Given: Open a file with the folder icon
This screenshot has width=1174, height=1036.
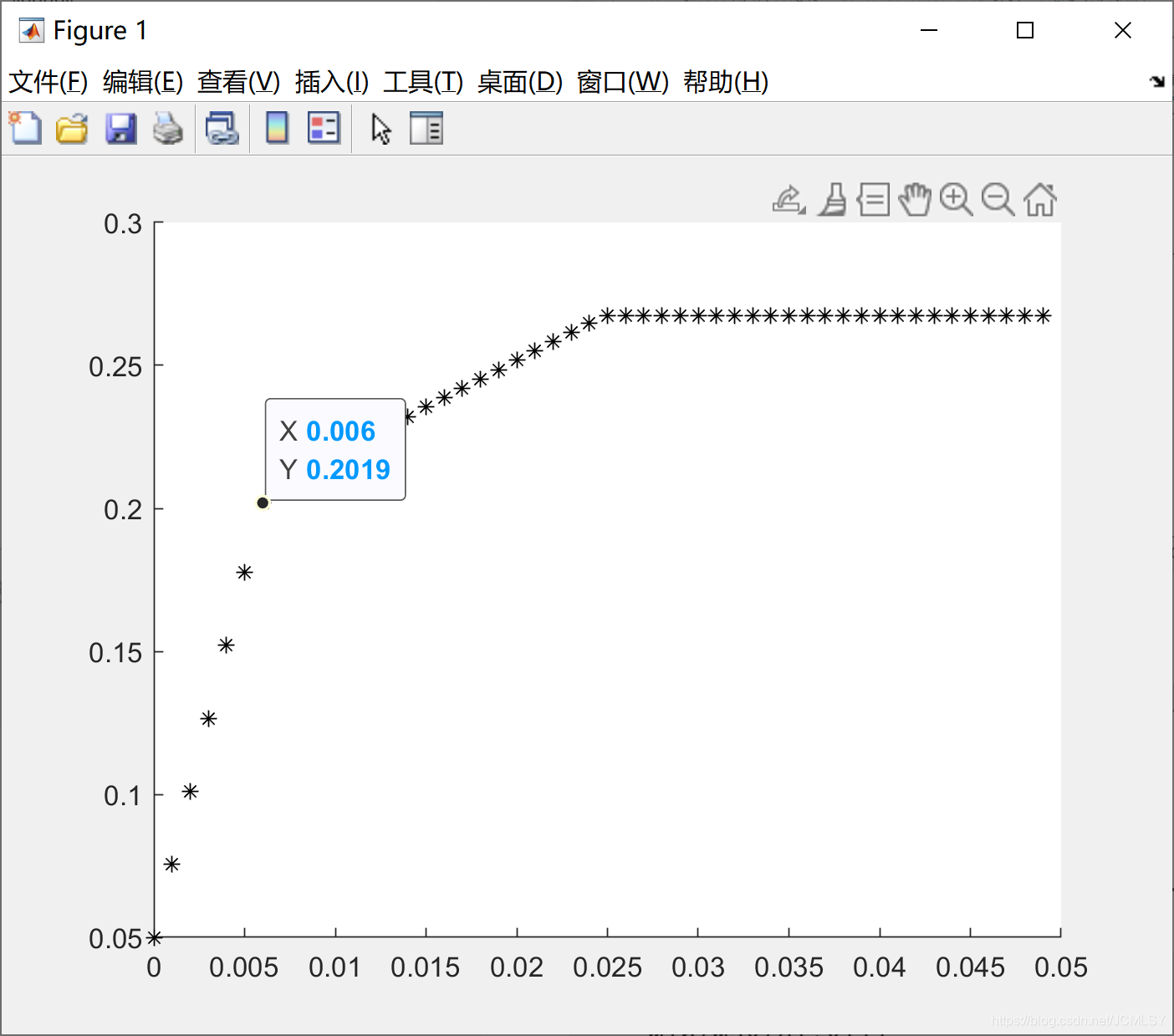Looking at the screenshot, I should pyautogui.click(x=72, y=128).
